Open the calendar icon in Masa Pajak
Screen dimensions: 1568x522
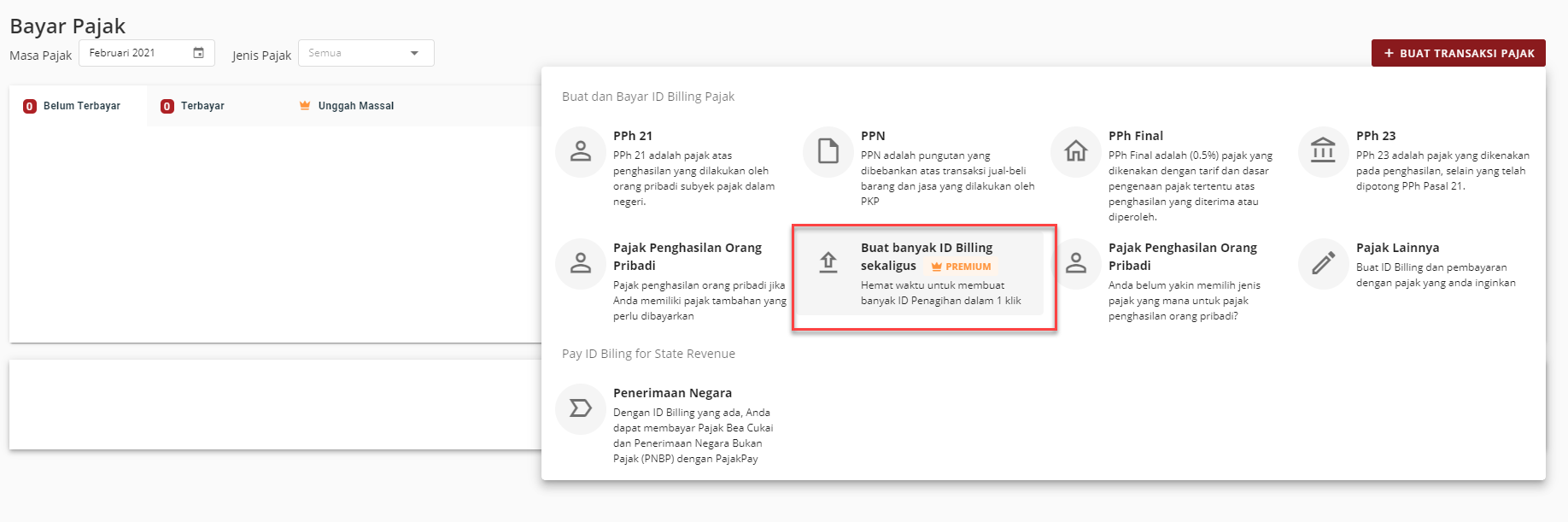pos(198,53)
